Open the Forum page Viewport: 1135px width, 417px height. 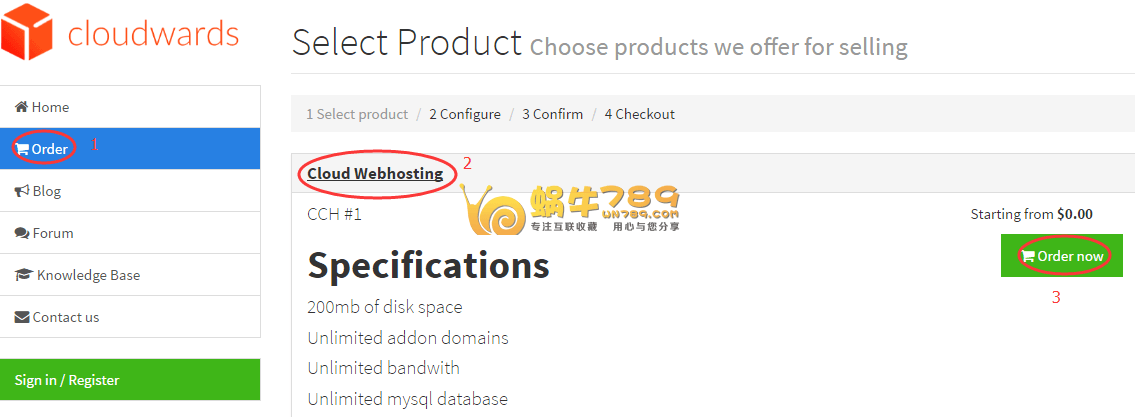130,233
